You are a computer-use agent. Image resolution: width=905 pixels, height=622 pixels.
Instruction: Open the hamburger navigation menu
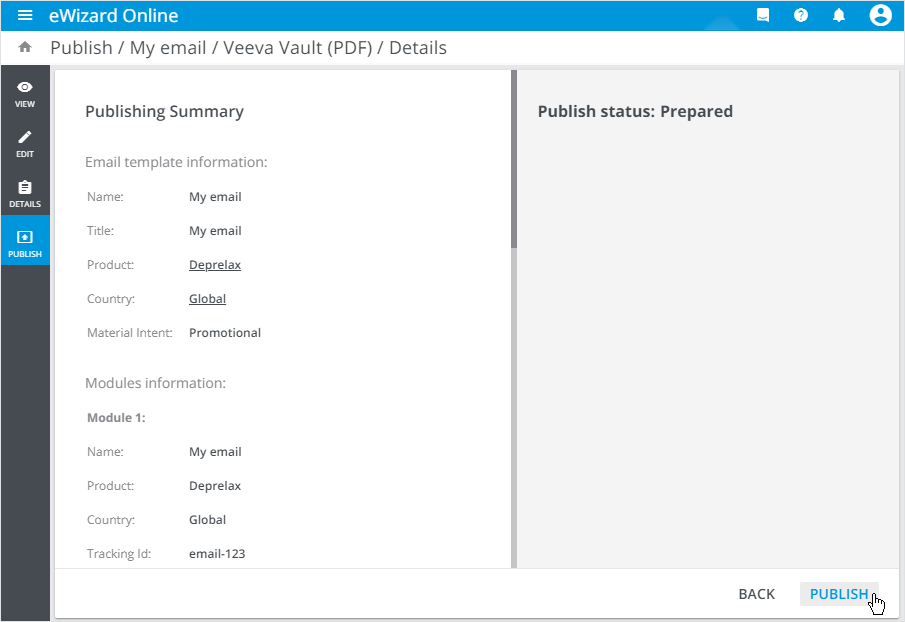pyautogui.click(x=25, y=16)
